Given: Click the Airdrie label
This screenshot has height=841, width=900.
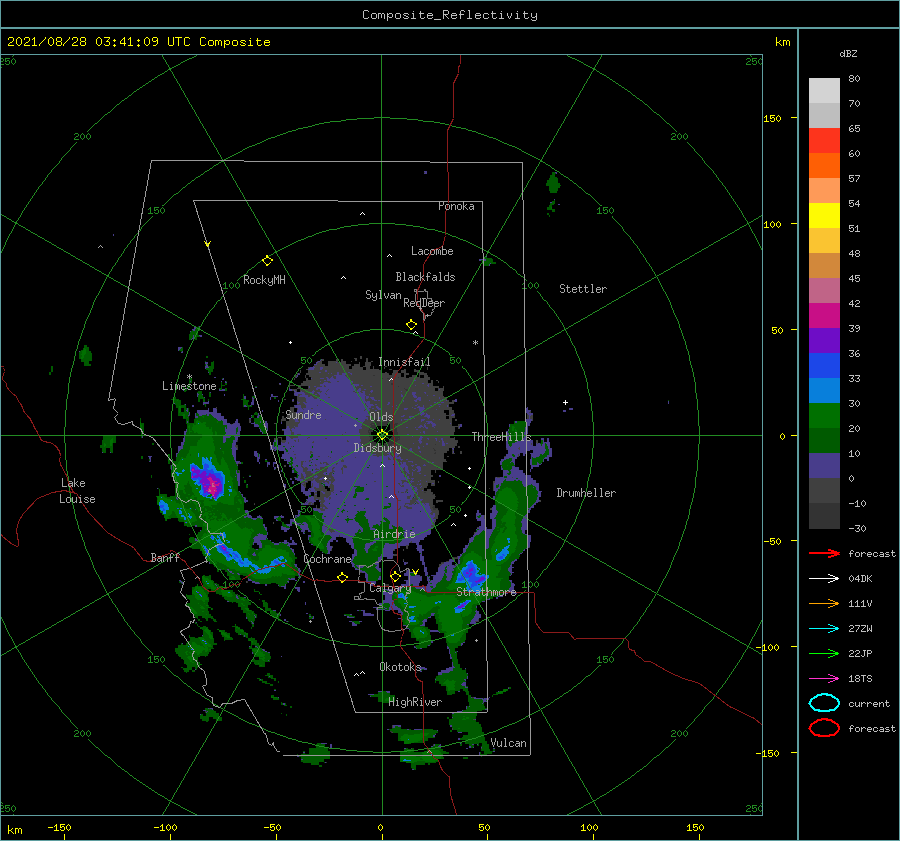Looking at the screenshot, I should (x=394, y=534).
